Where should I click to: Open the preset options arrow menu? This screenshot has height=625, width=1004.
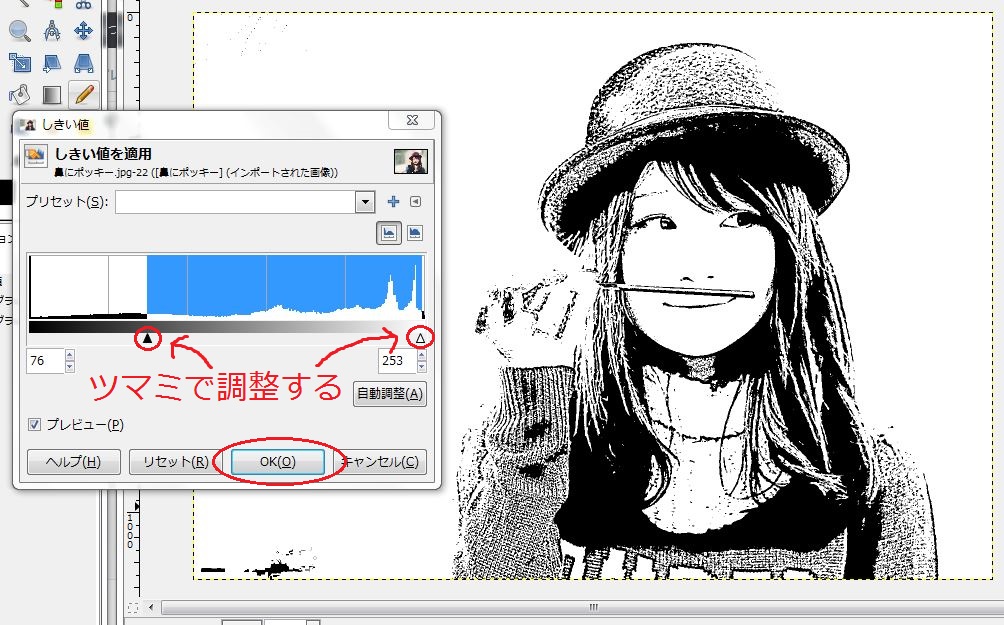(x=416, y=201)
